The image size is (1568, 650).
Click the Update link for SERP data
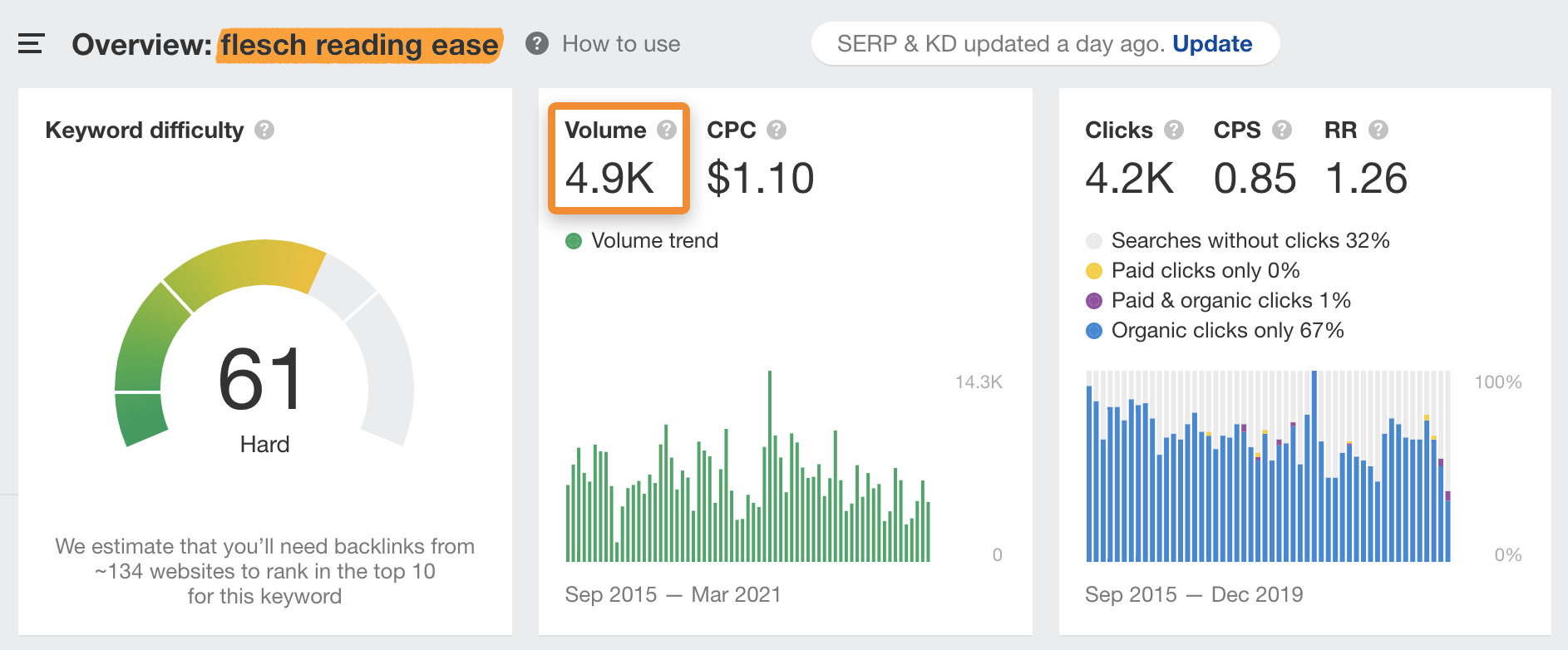coord(1212,44)
